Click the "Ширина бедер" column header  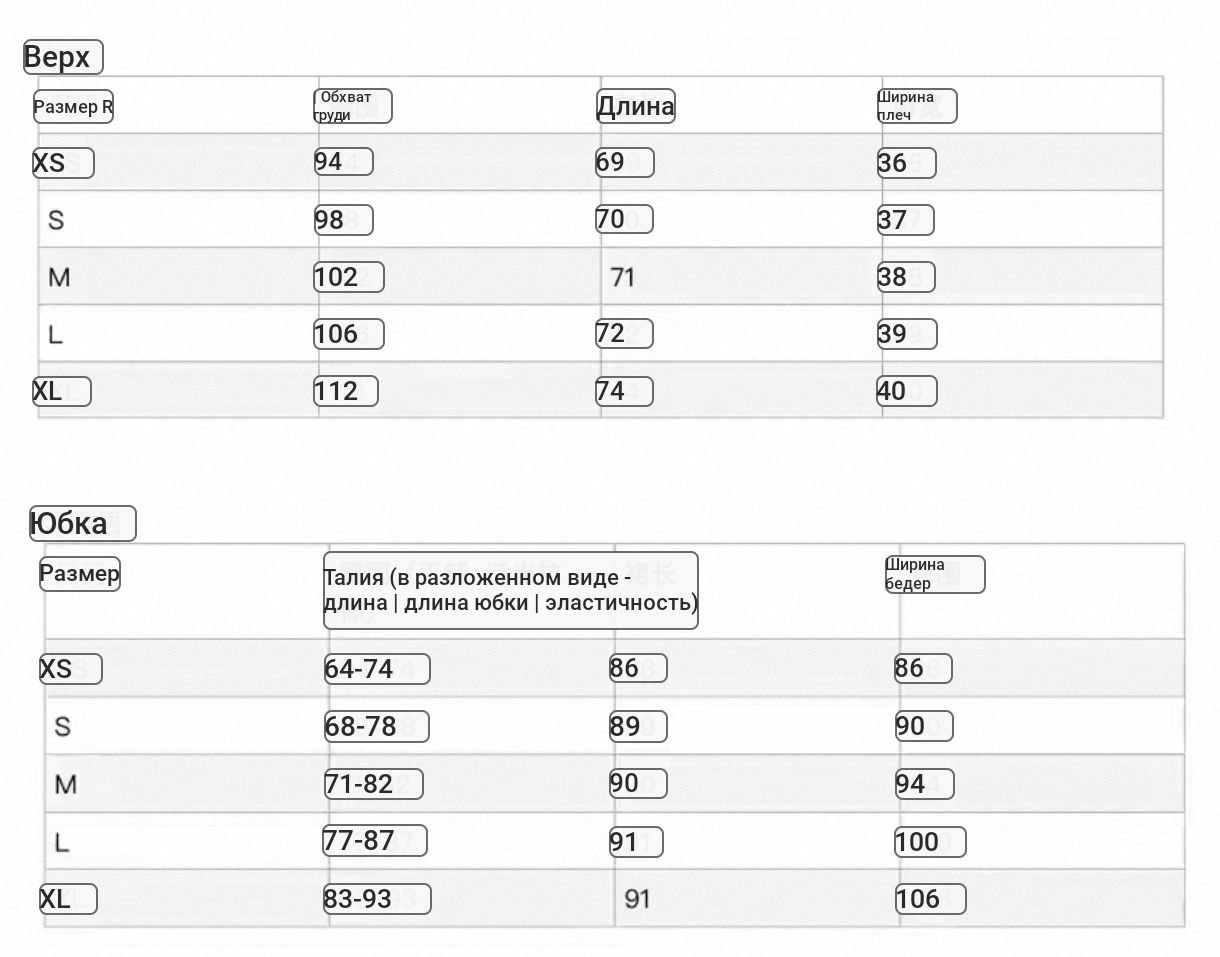click(934, 575)
